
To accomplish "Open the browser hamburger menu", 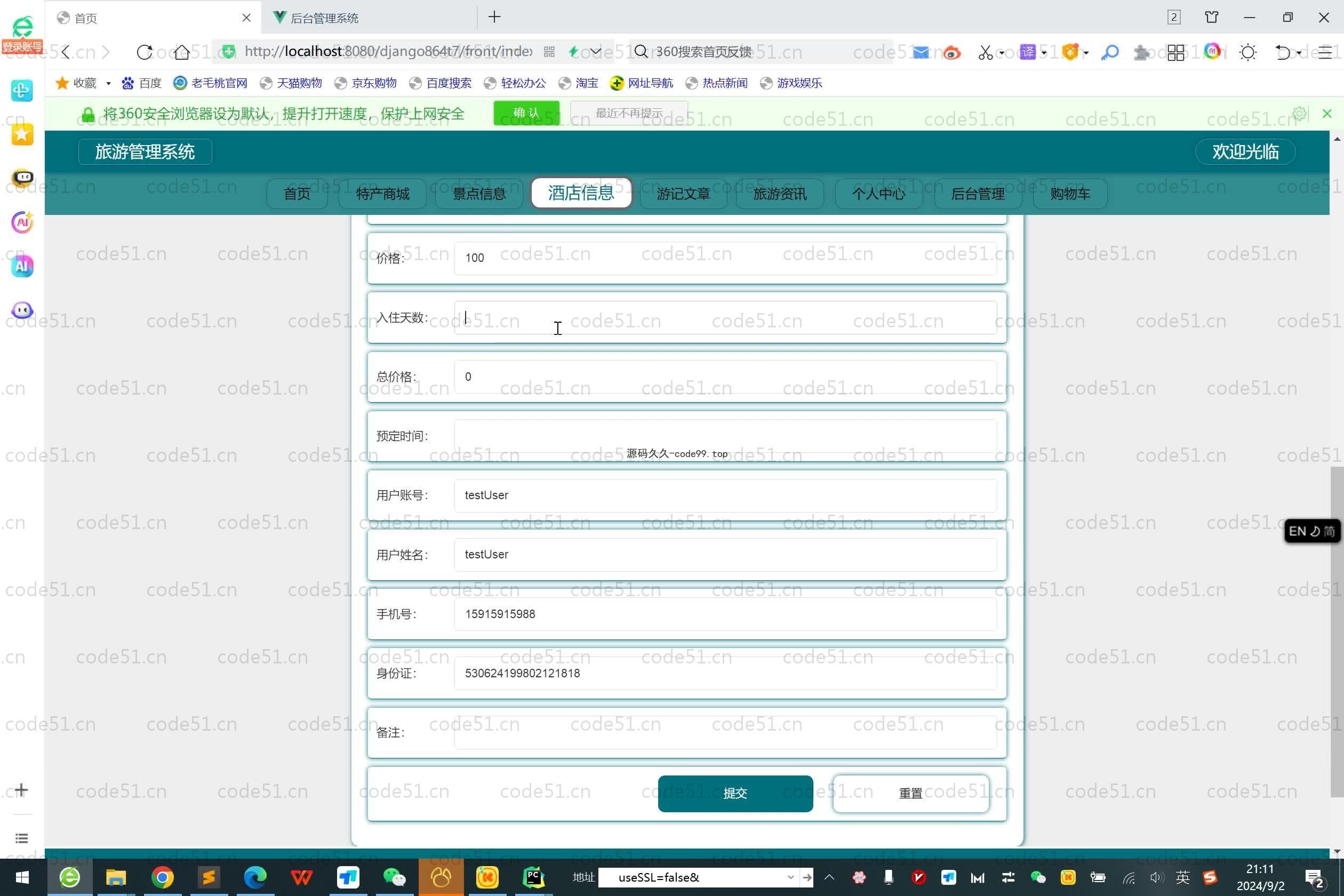I will point(1325,53).
